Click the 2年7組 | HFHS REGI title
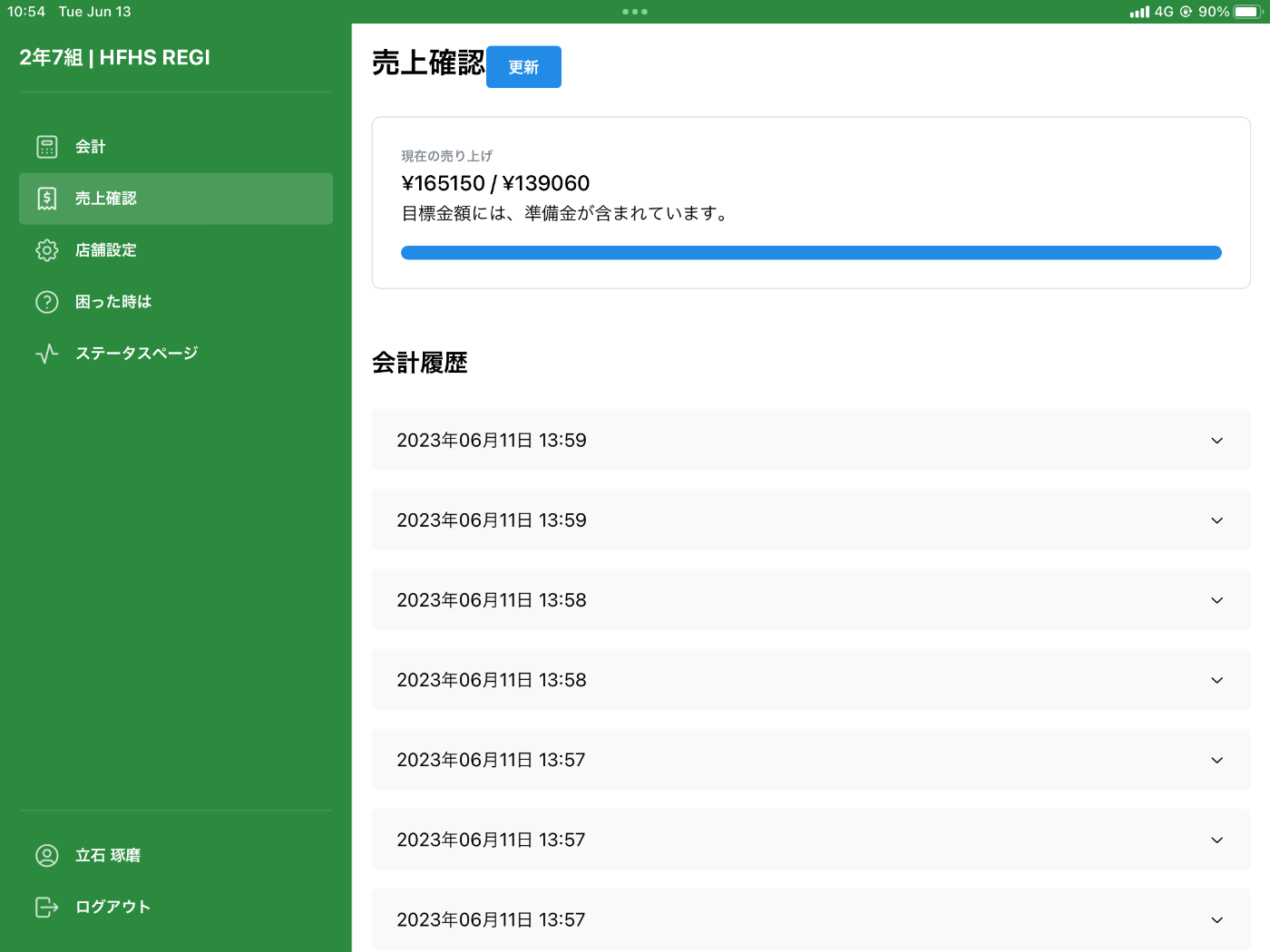Screen dimensions: 1270x952 [115, 57]
